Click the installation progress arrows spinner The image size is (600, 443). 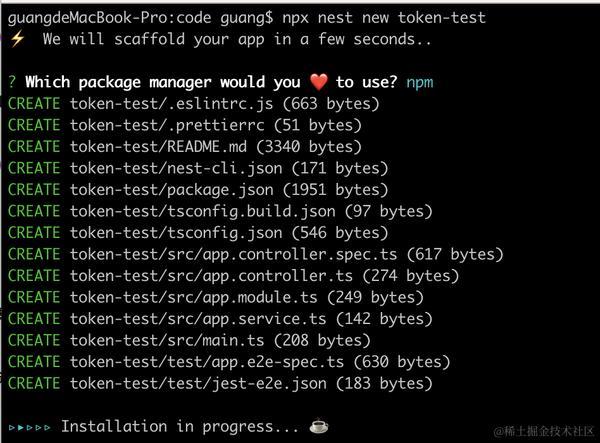pos(30,427)
